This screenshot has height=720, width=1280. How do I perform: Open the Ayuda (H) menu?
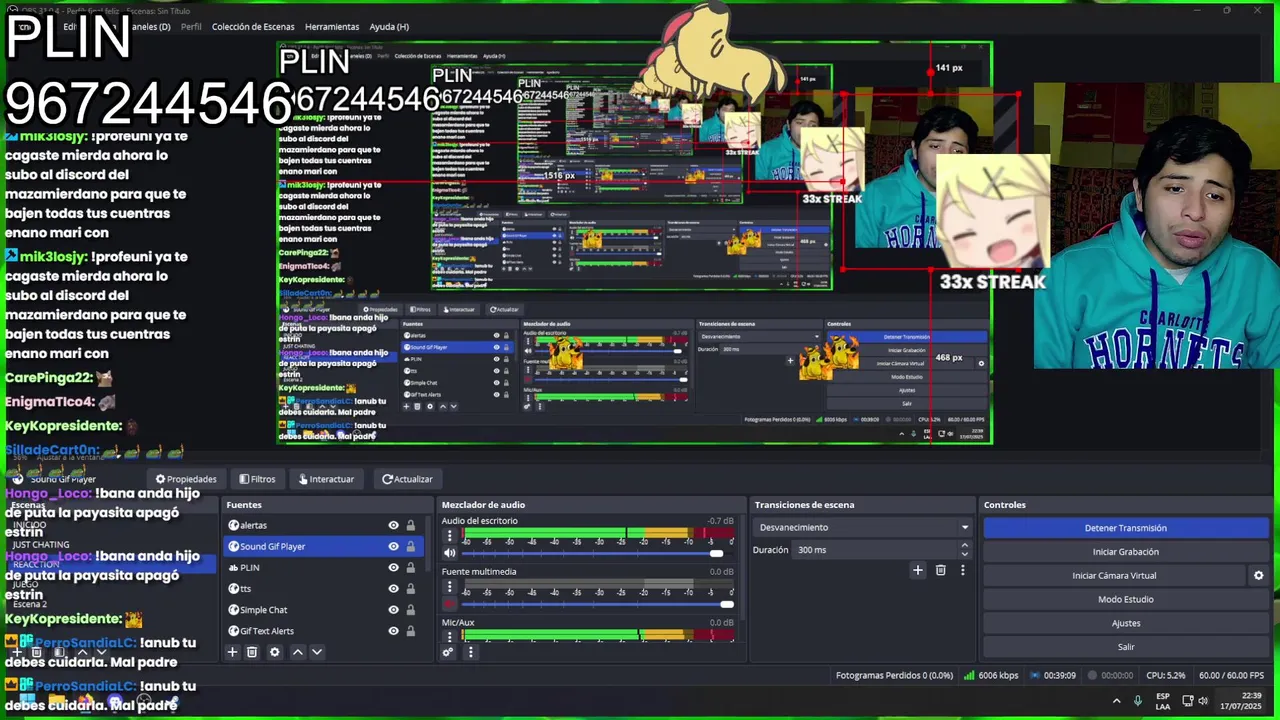click(x=389, y=27)
